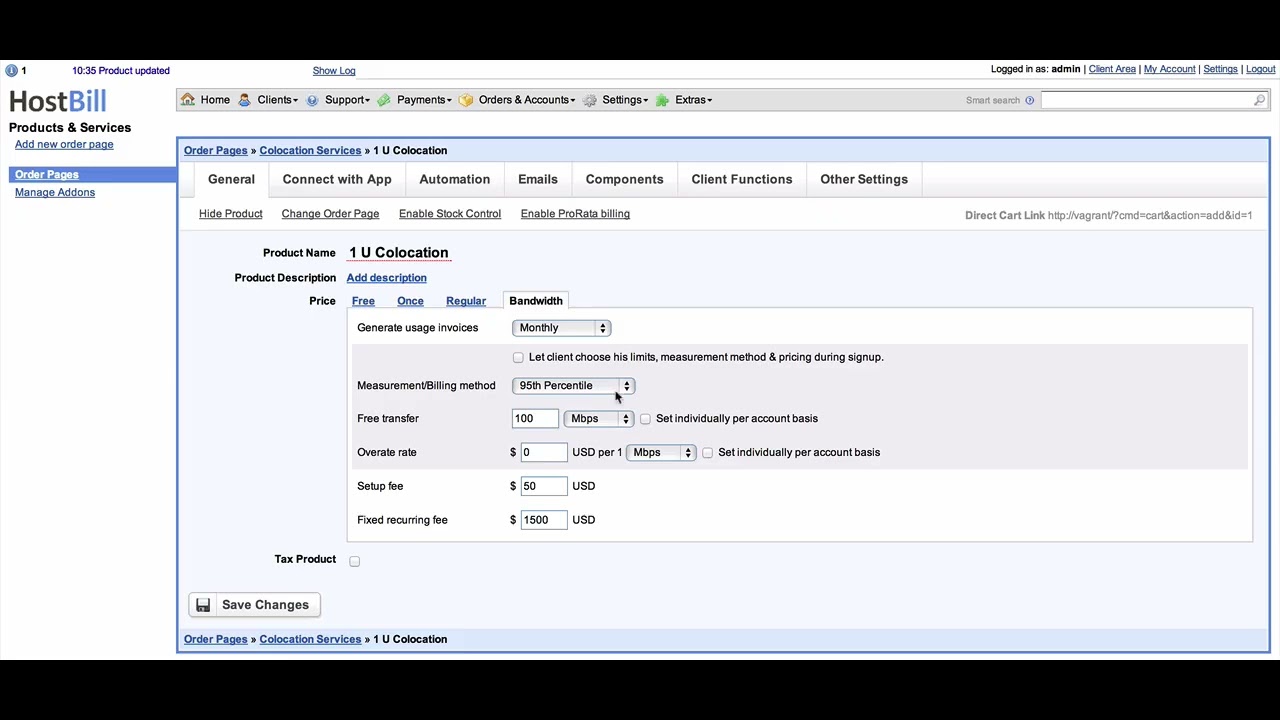The height and width of the screenshot is (720, 1280).
Task: Click My Account link at top
Action: pos(1169,70)
